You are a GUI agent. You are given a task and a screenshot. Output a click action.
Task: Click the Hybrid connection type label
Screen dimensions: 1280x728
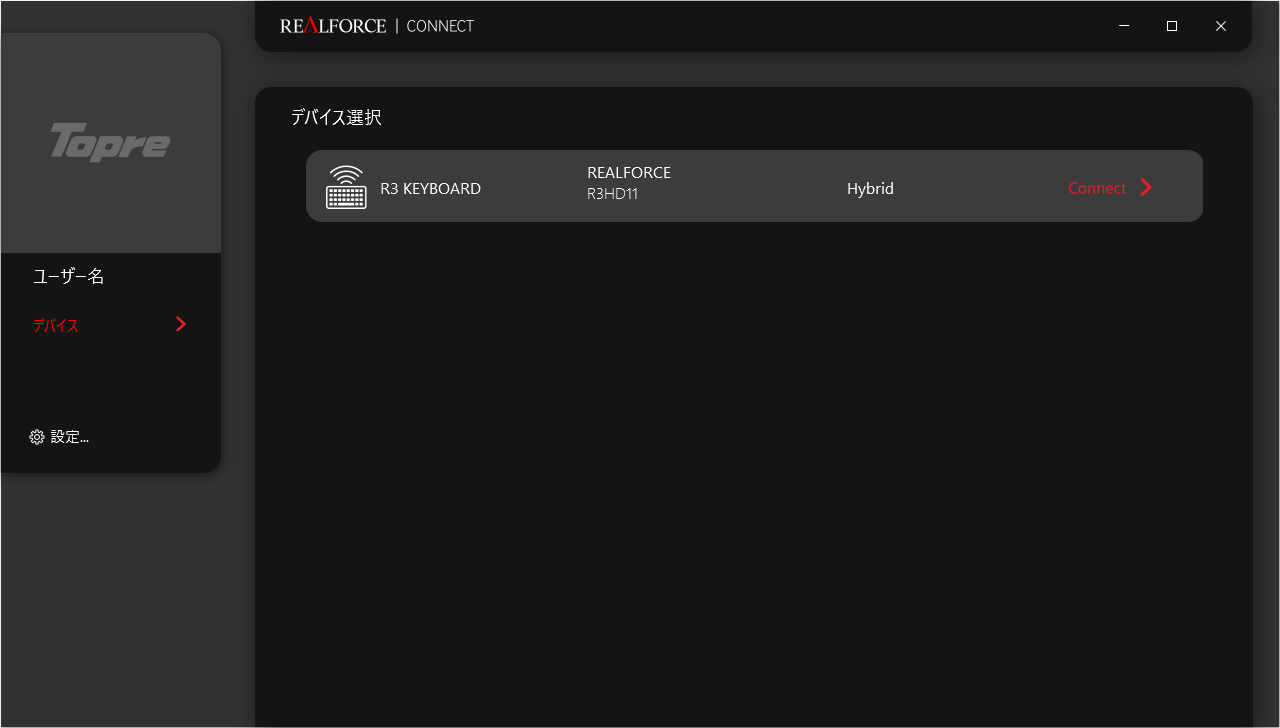870,188
